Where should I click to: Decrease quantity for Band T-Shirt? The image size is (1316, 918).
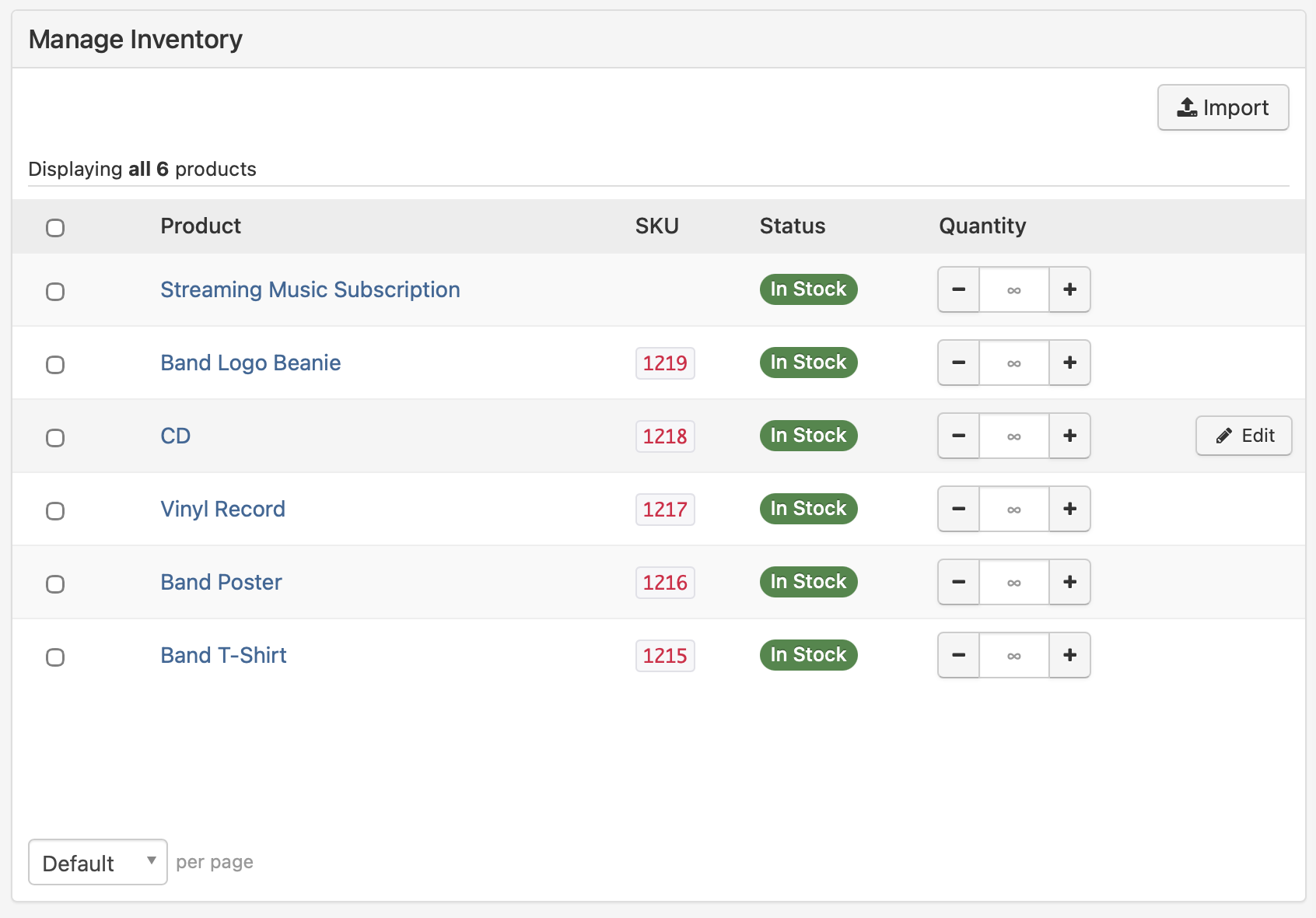coord(958,655)
